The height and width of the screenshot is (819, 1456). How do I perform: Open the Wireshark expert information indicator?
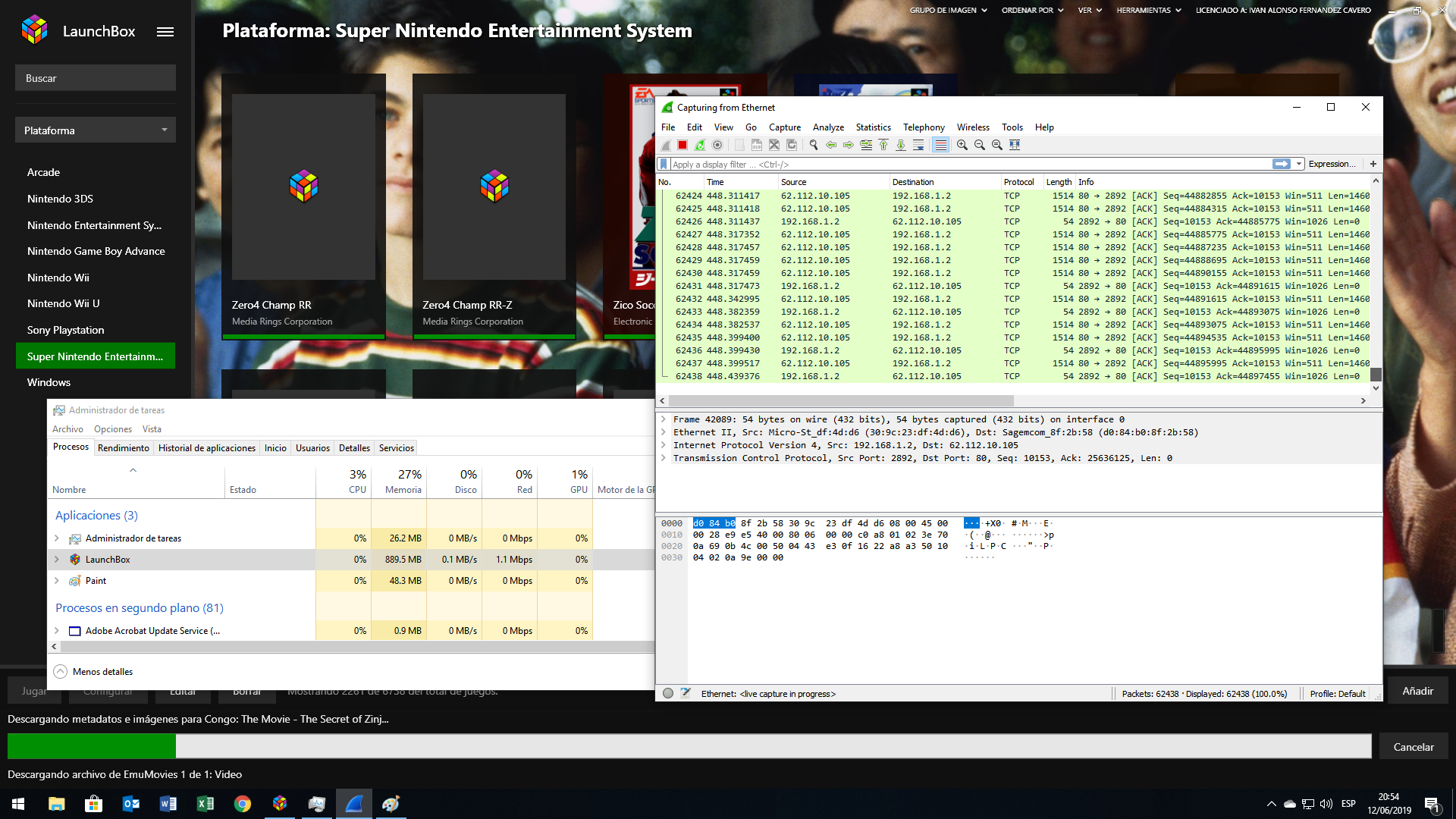tap(668, 693)
